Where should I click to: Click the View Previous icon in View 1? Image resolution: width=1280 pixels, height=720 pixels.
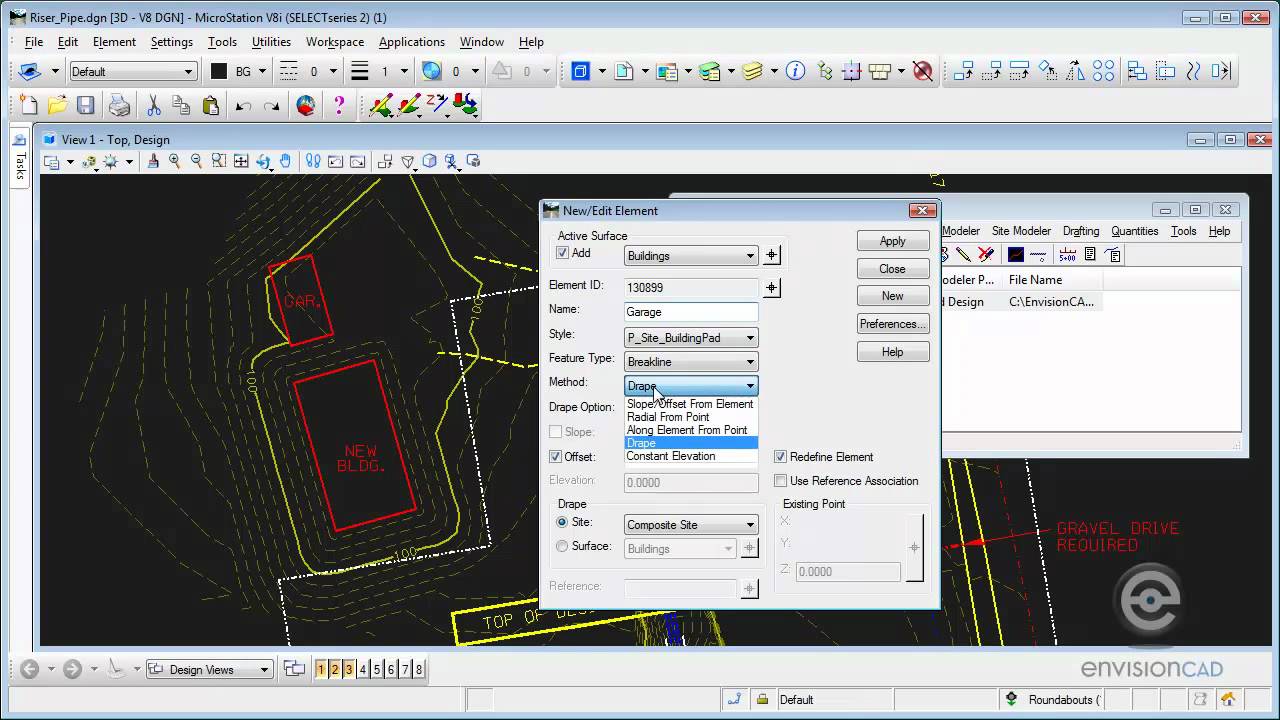(x=335, y=161)
